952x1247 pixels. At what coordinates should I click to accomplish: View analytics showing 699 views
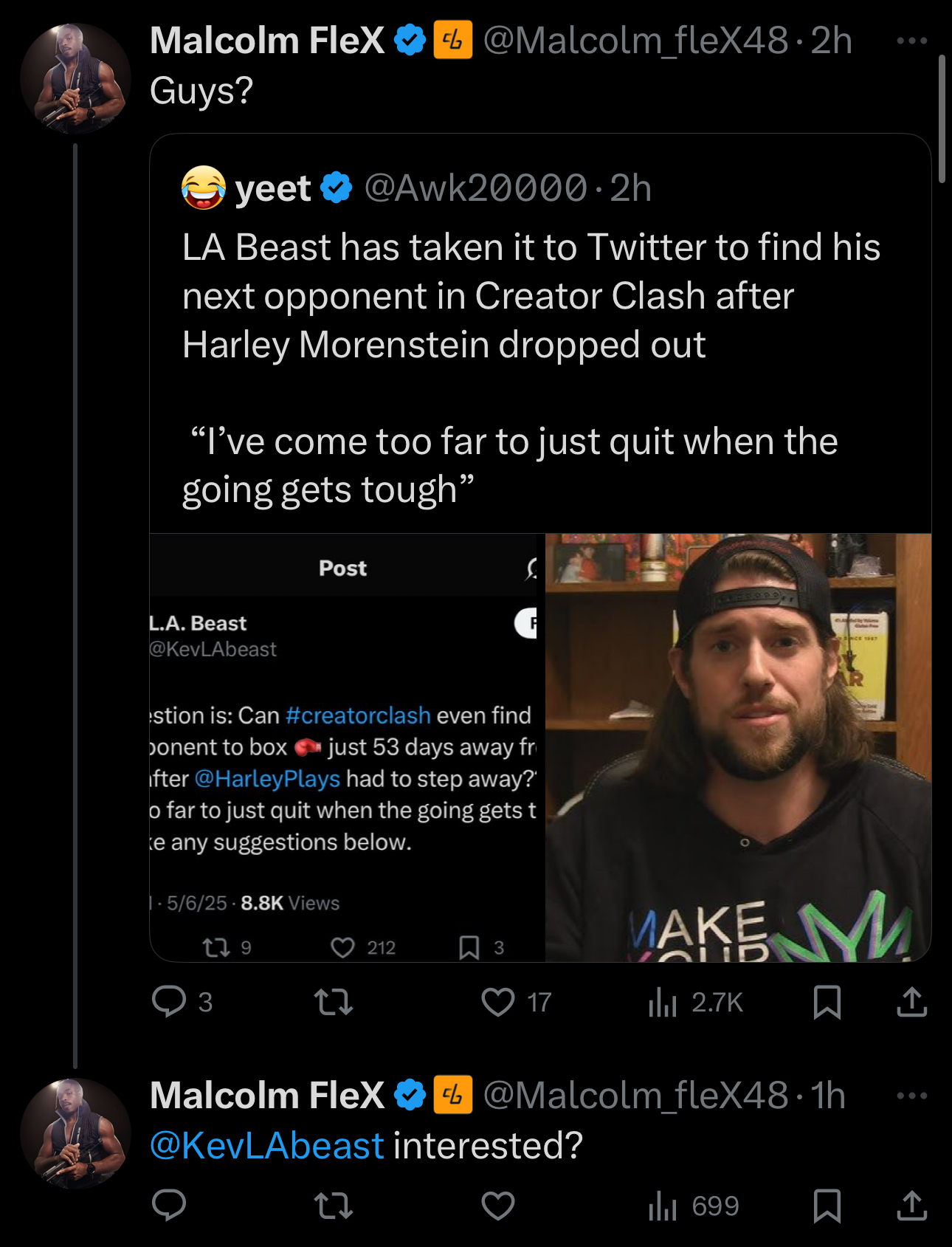click(694, 1206)
